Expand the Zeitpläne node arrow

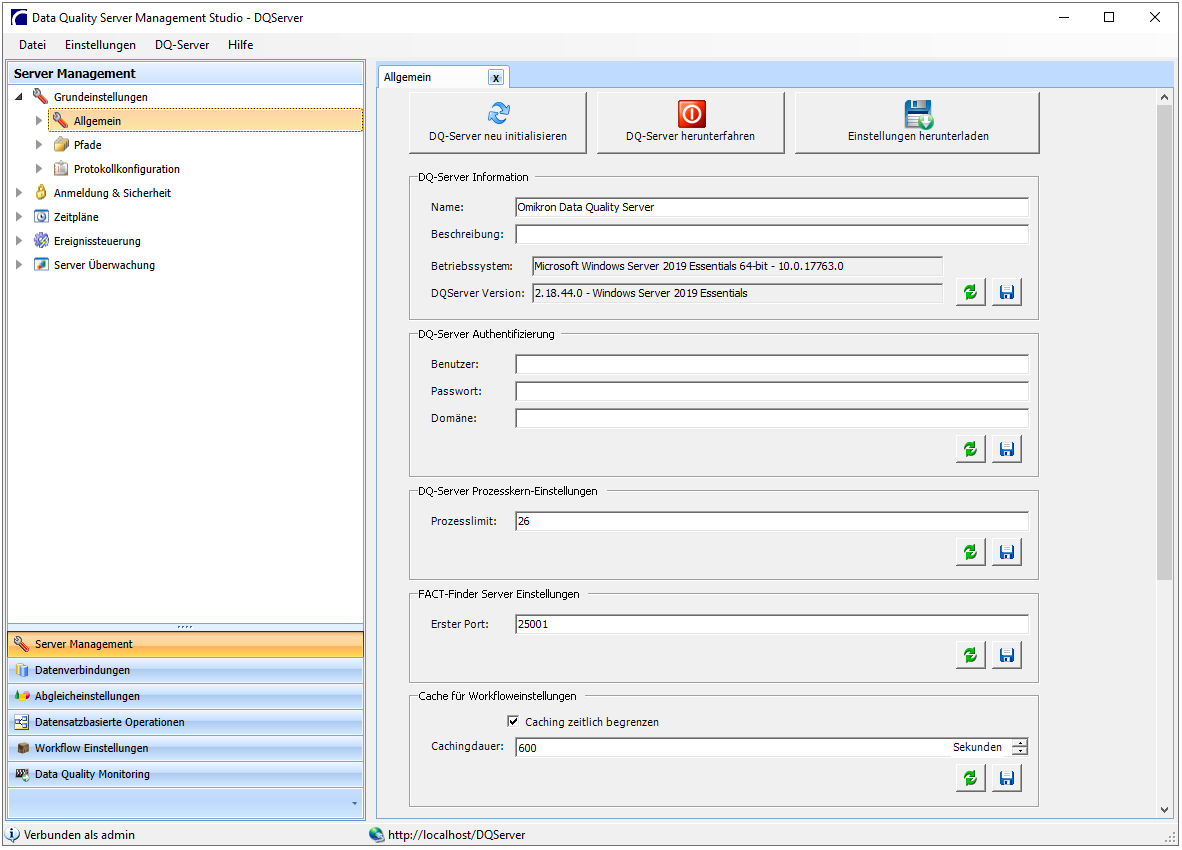pyautogui.click(x=19, y=217)
